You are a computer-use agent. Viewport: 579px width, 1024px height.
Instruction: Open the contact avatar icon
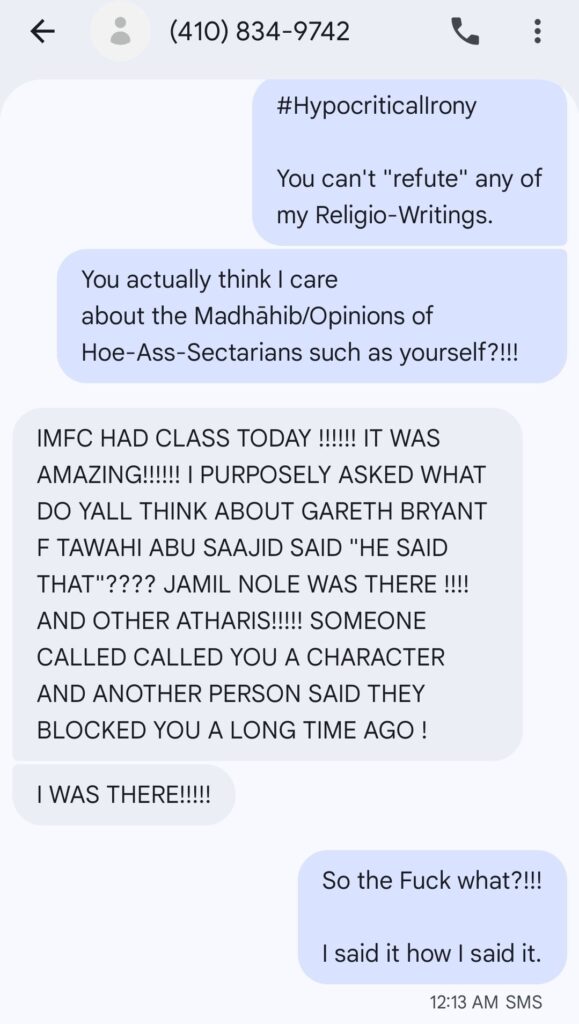tap(119, 31)
